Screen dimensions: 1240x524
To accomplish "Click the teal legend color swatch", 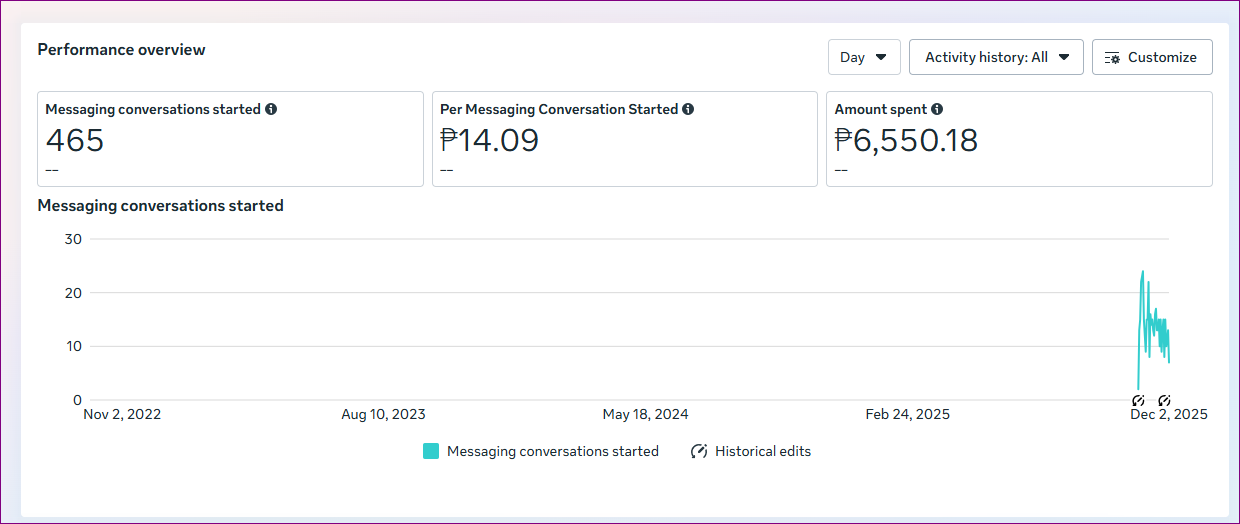I will (x=431, y=451).
